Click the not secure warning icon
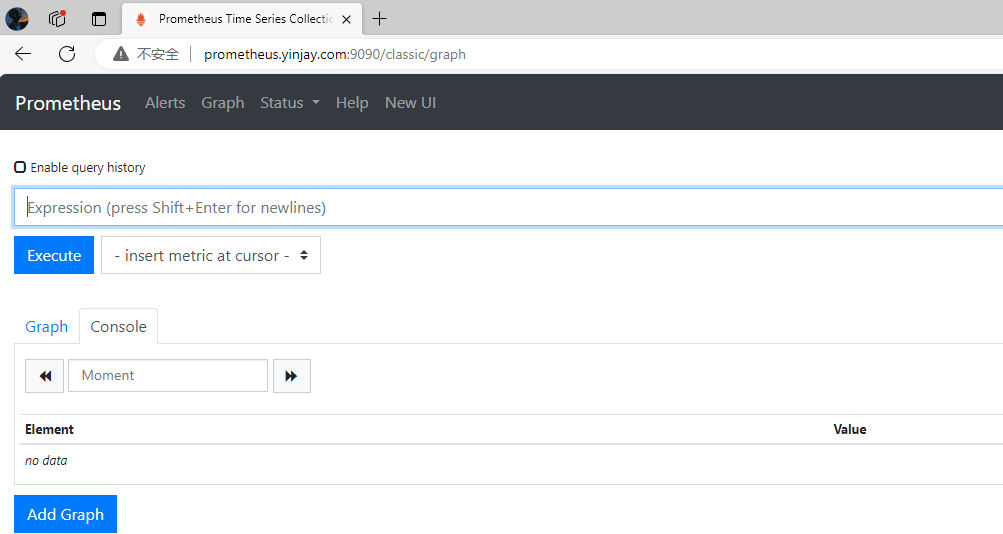1003x534 pixels. (121, 54)
